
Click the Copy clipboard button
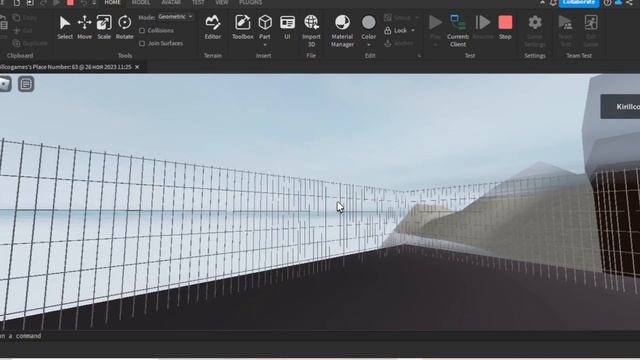(24, 18)
